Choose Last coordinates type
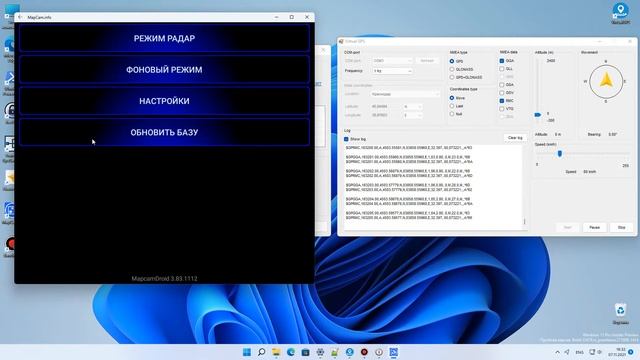 [x=452, y=106]
